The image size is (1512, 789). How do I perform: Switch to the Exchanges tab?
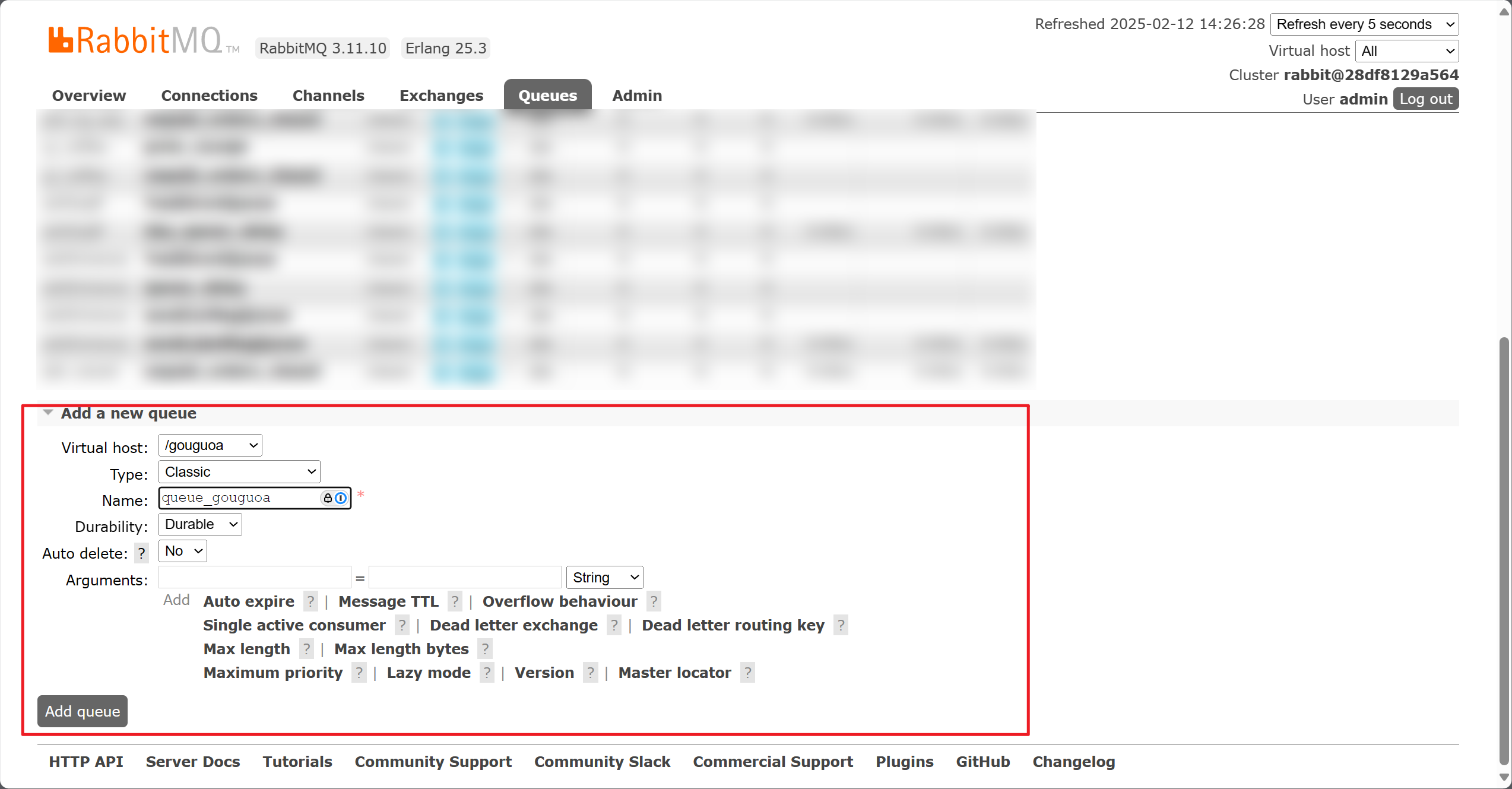coord(441,96)
